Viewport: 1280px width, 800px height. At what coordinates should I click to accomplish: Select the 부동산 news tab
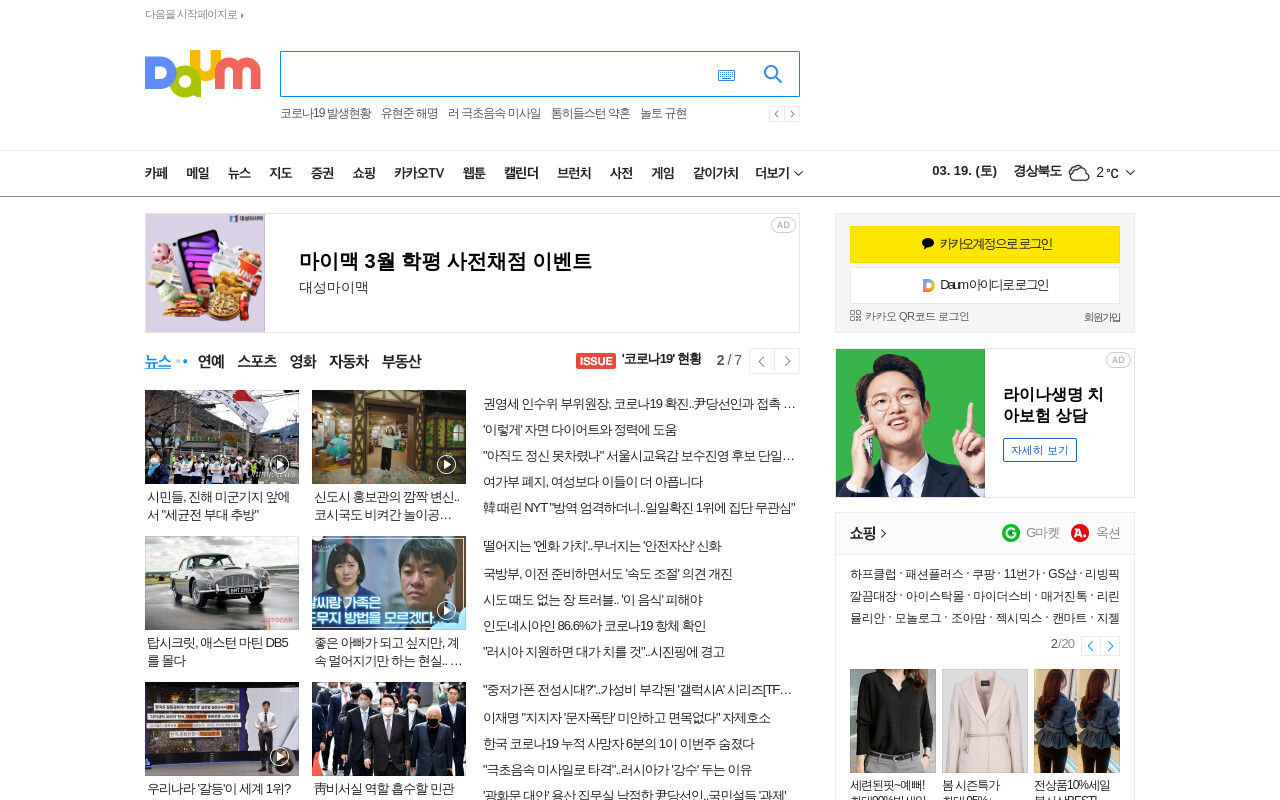point(401,361)
